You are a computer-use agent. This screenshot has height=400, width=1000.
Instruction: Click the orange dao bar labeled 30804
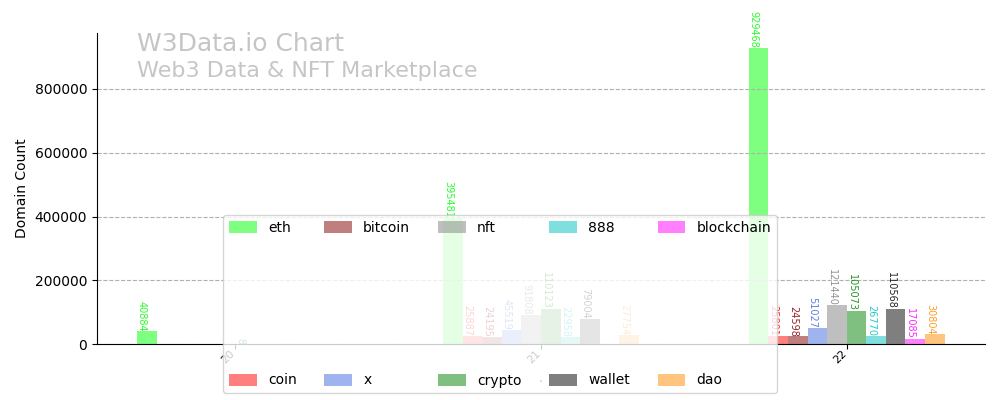[935, 339]
